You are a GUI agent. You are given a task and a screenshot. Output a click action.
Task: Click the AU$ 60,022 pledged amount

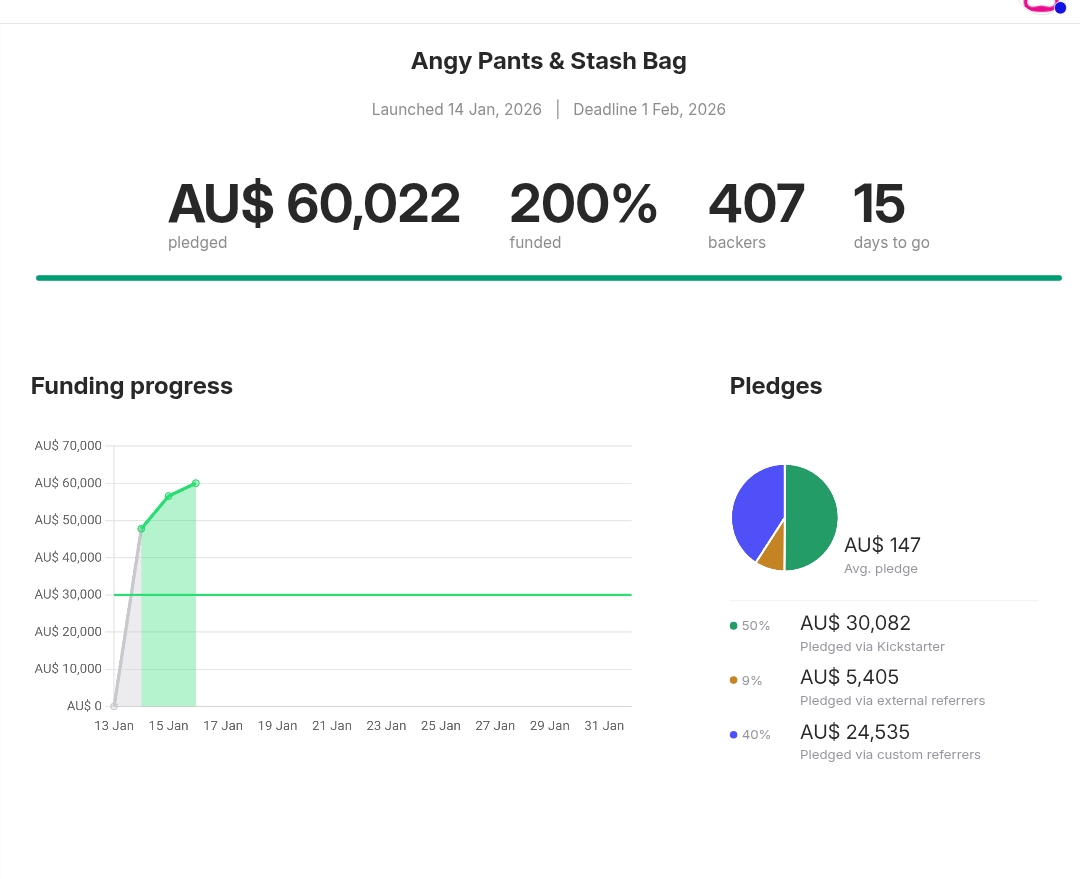point(314,204)
